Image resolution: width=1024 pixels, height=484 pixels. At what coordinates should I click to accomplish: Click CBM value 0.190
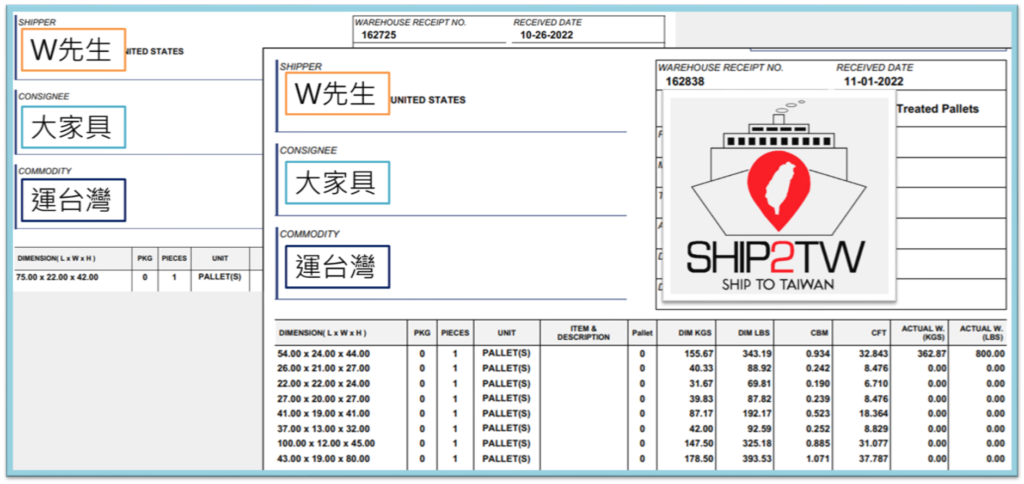(x=818, y=383)
